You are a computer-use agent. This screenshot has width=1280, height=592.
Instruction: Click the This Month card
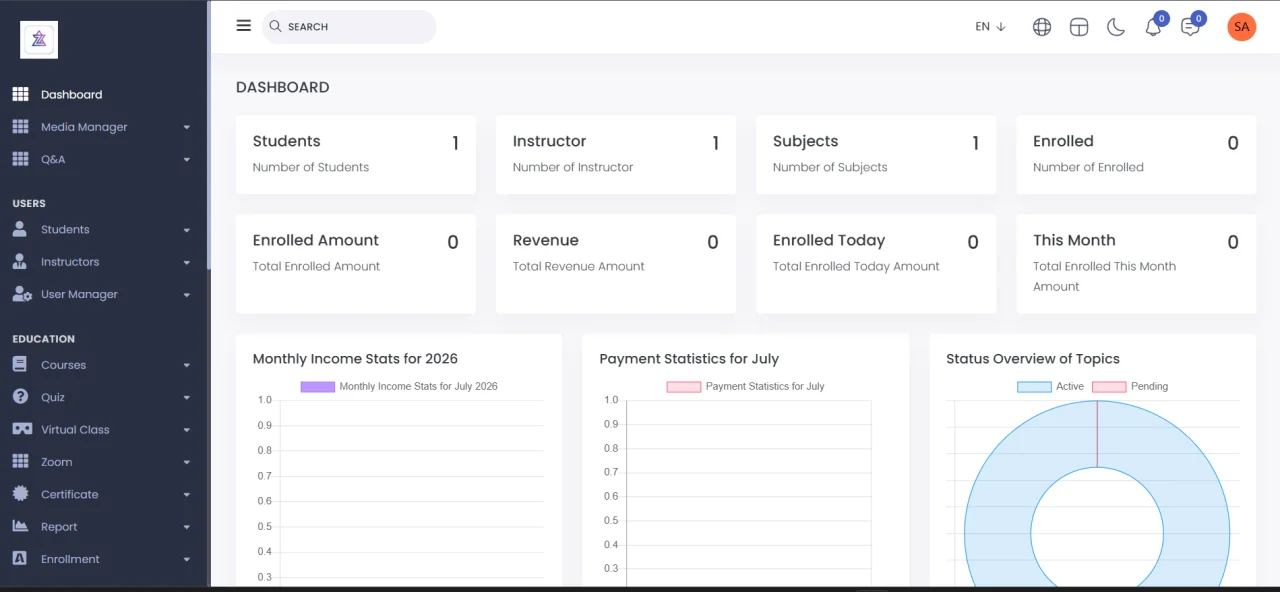tap(1136, 263)
